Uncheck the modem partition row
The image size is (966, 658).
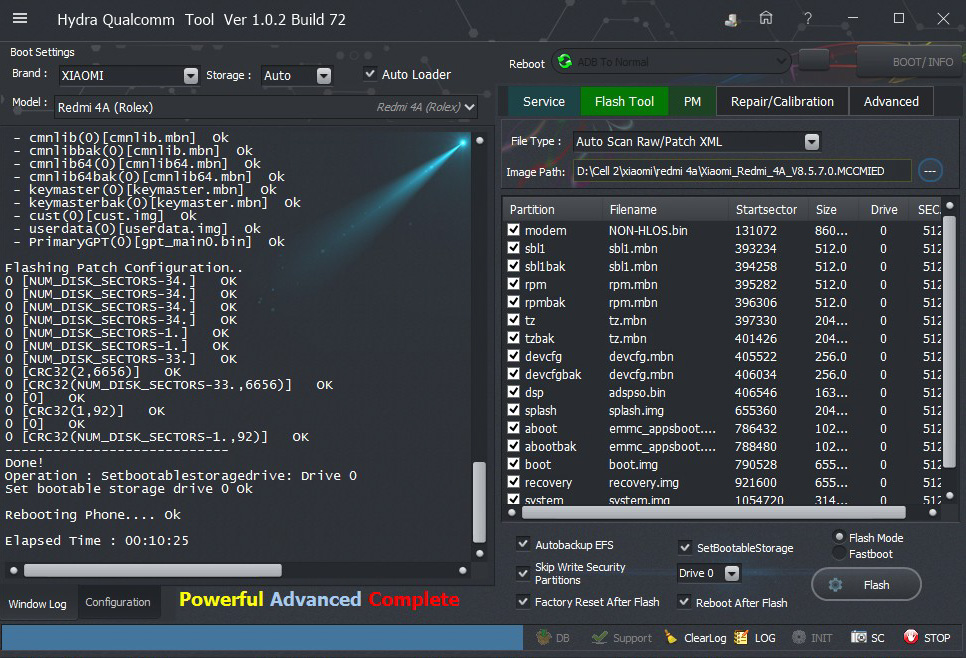513,230
